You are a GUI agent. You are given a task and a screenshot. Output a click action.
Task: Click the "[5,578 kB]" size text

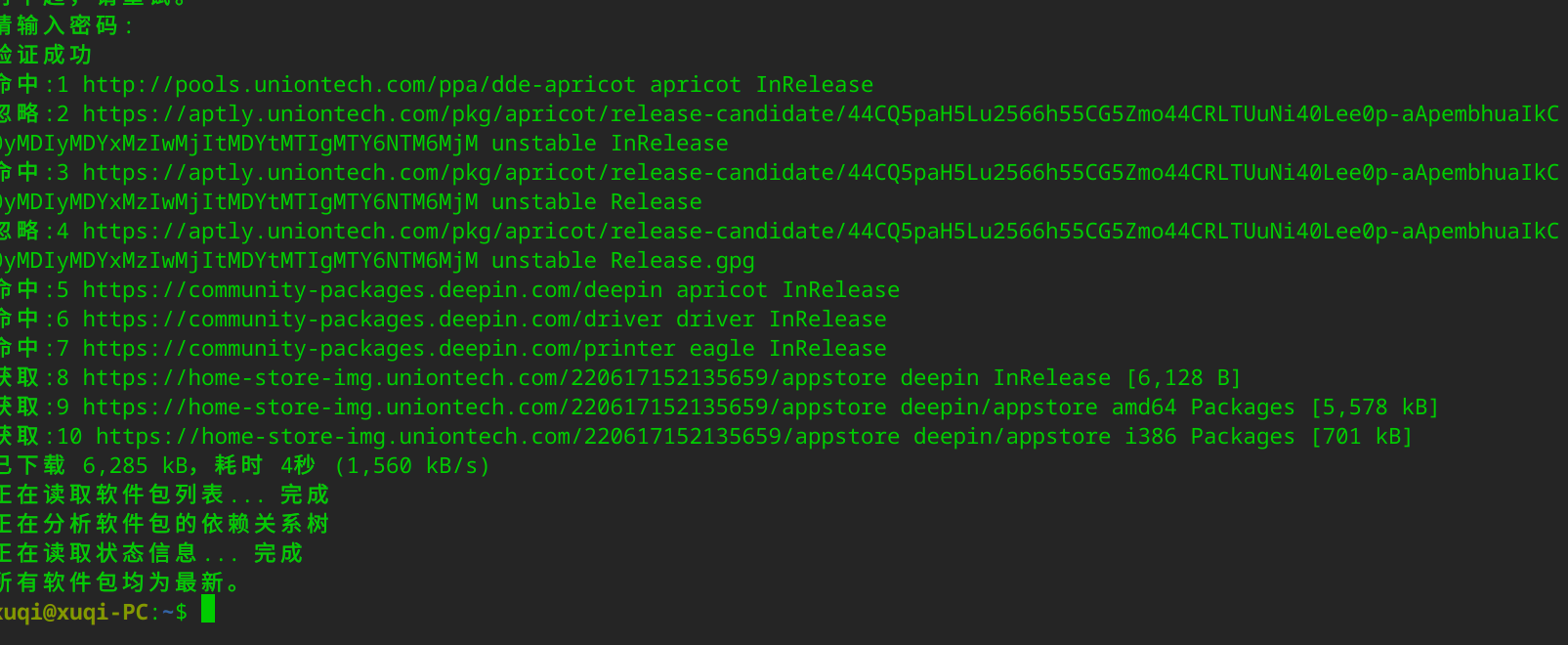pos(1375,408)
